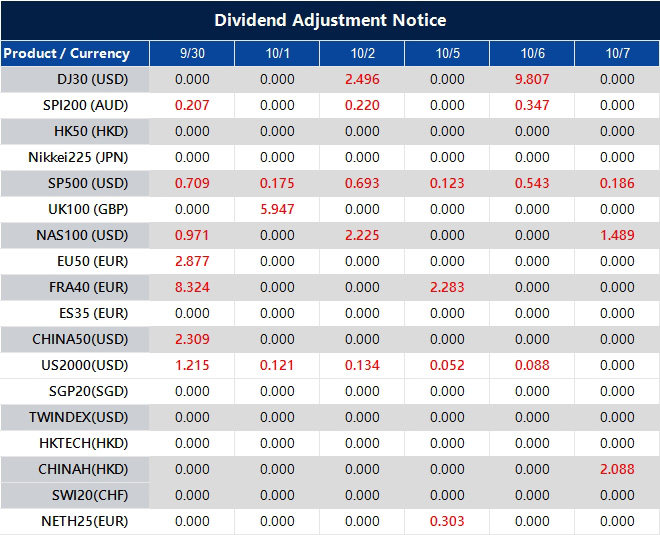Select US2000 value 0.121
Viewport: 660px width, 535px height.
click(x=277, y=365)
